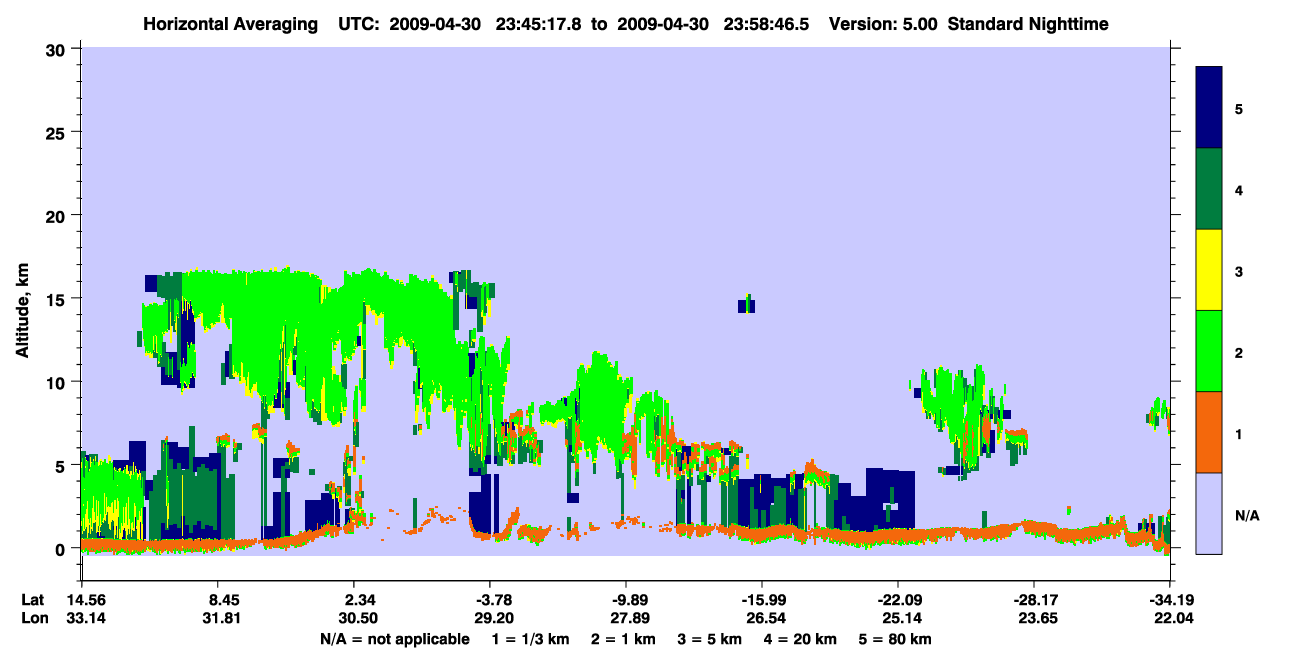Click the latitude value -9.89
Image resolution: width=1300 pixels, height=667 pixels.
626,600
